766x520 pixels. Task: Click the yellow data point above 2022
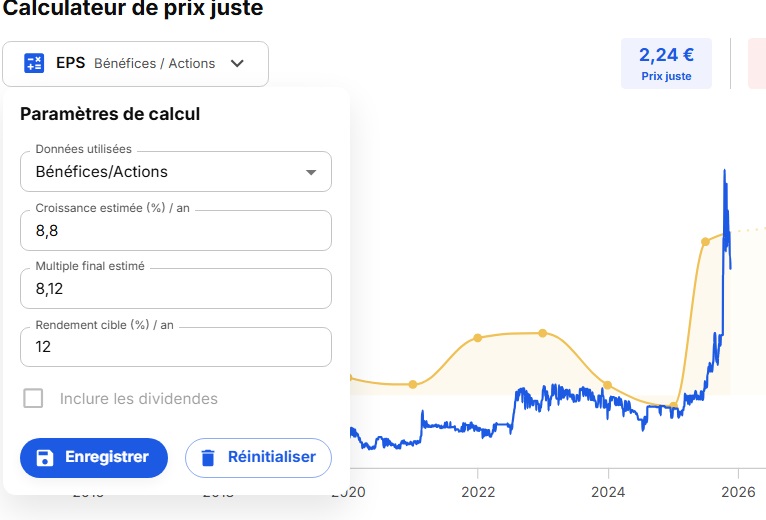coord(478,338)
